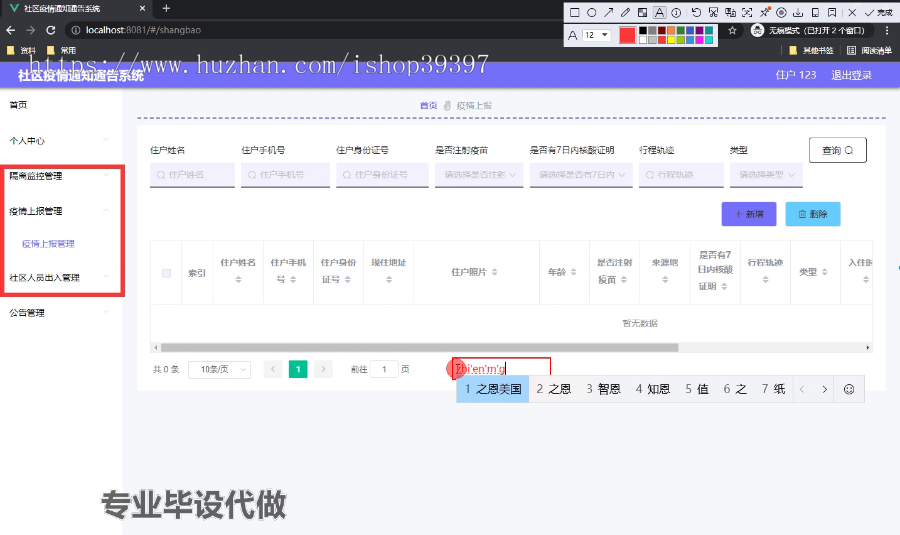
Task: Click 退出登录 to log out
Action: coord(851,75)
